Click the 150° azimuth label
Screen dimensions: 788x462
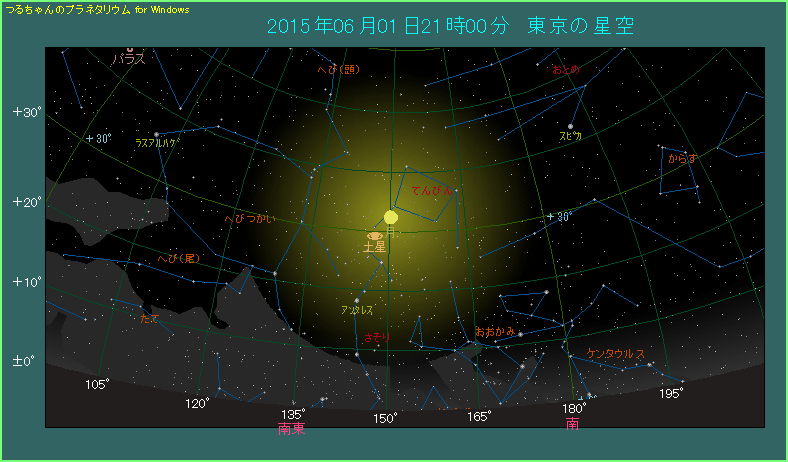386,416
